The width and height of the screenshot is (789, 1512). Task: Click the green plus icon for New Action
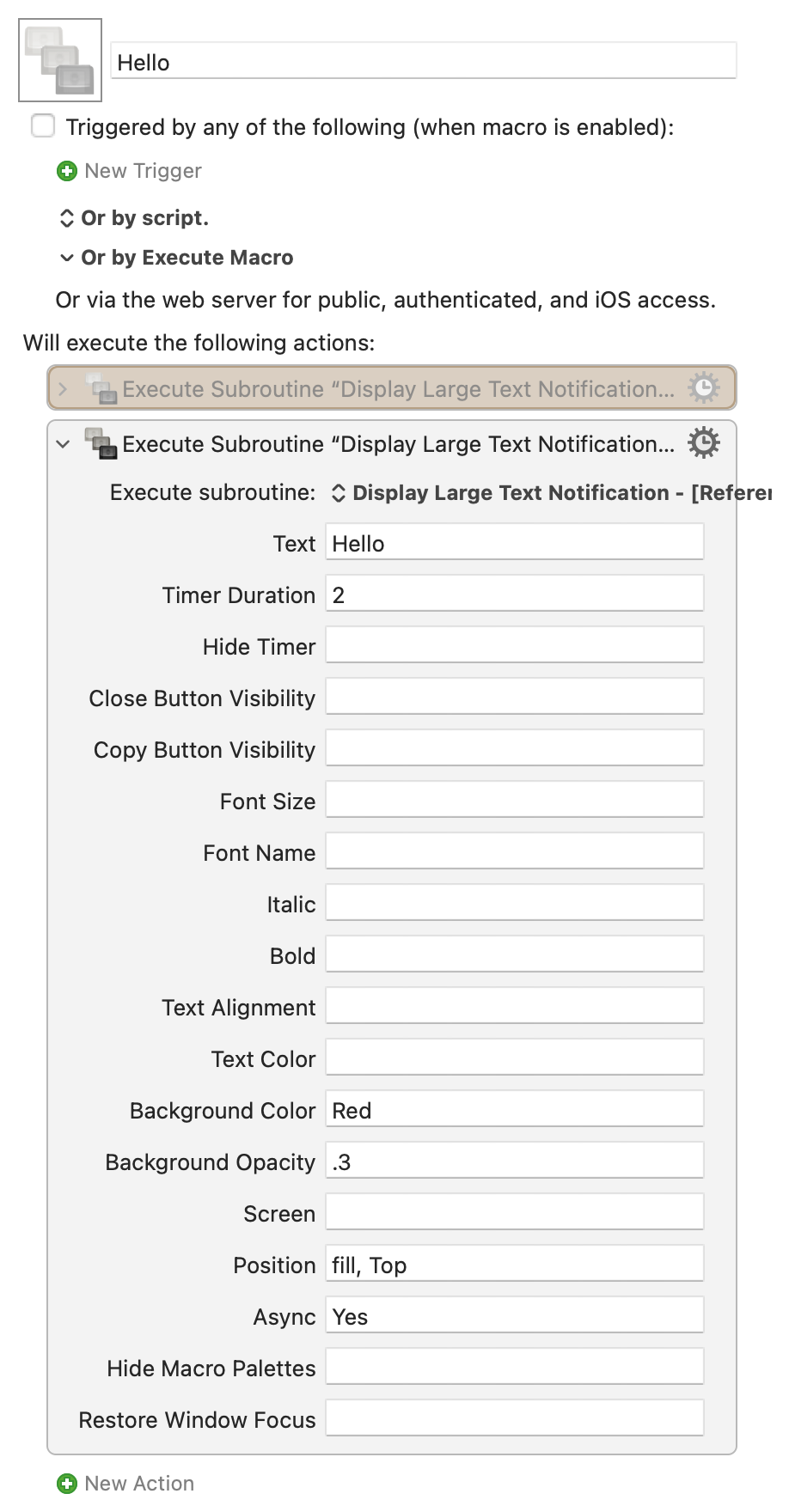pos(66,1484)
